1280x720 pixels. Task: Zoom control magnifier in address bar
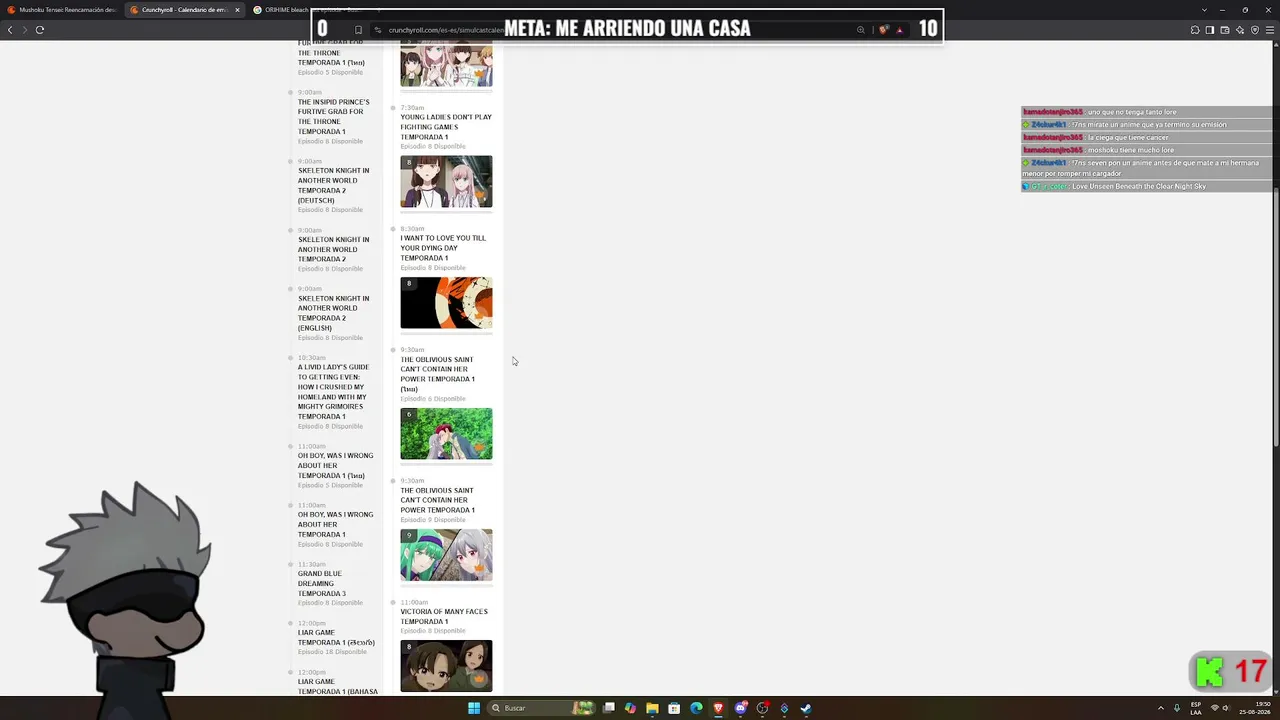861,30
